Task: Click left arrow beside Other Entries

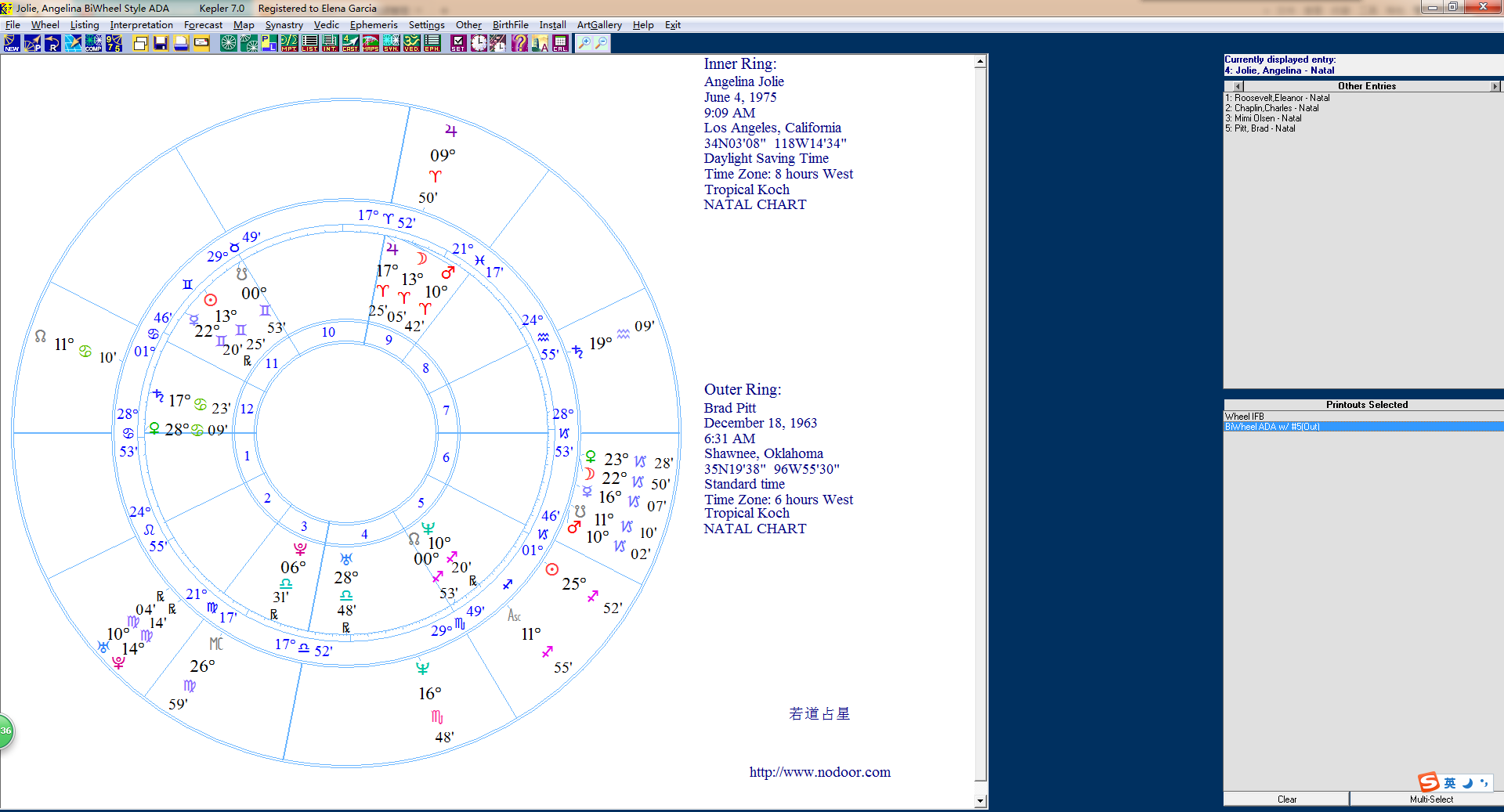Action: point(1238,86)
